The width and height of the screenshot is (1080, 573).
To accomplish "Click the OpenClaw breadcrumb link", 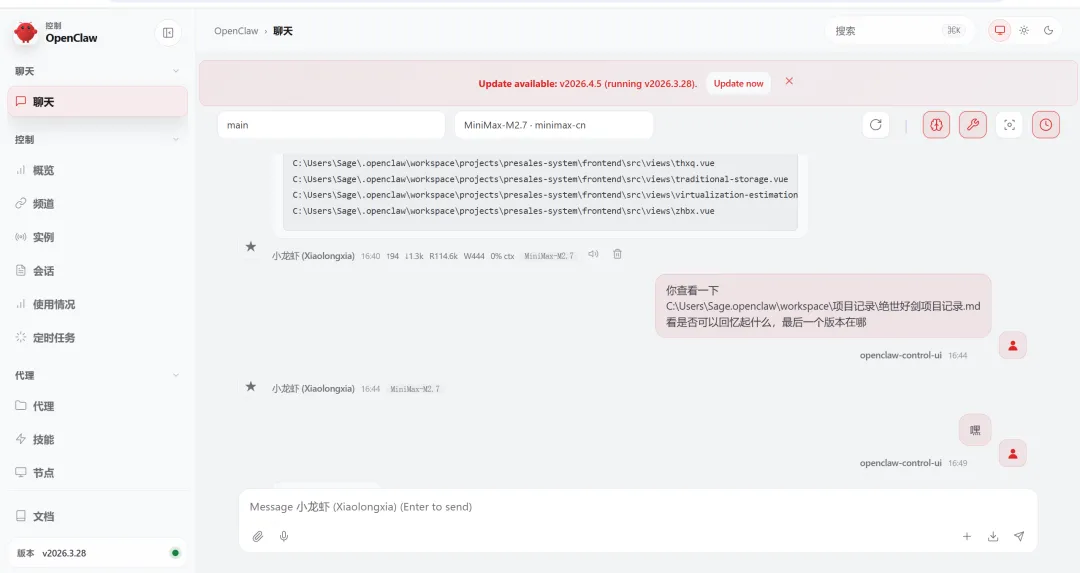I will coord(236,31).
